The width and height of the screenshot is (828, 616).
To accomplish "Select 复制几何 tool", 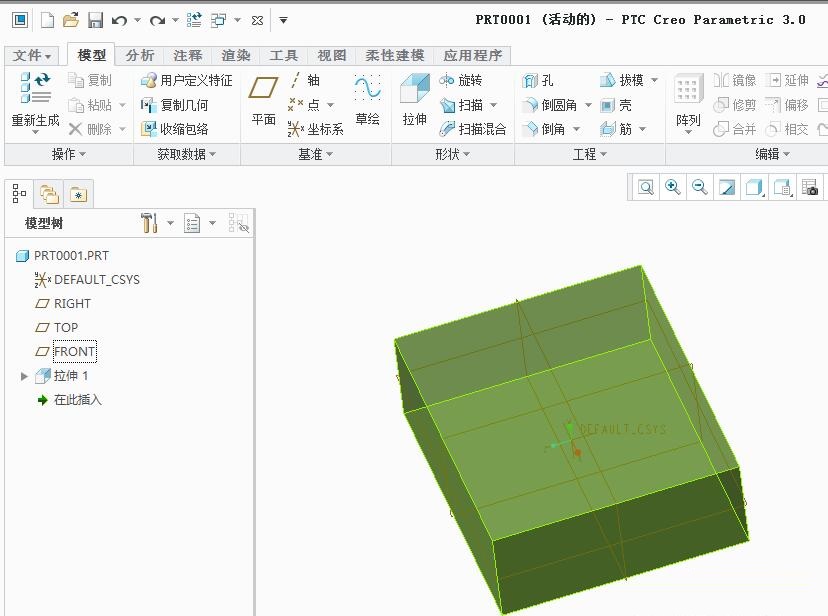I will (174, 105).
